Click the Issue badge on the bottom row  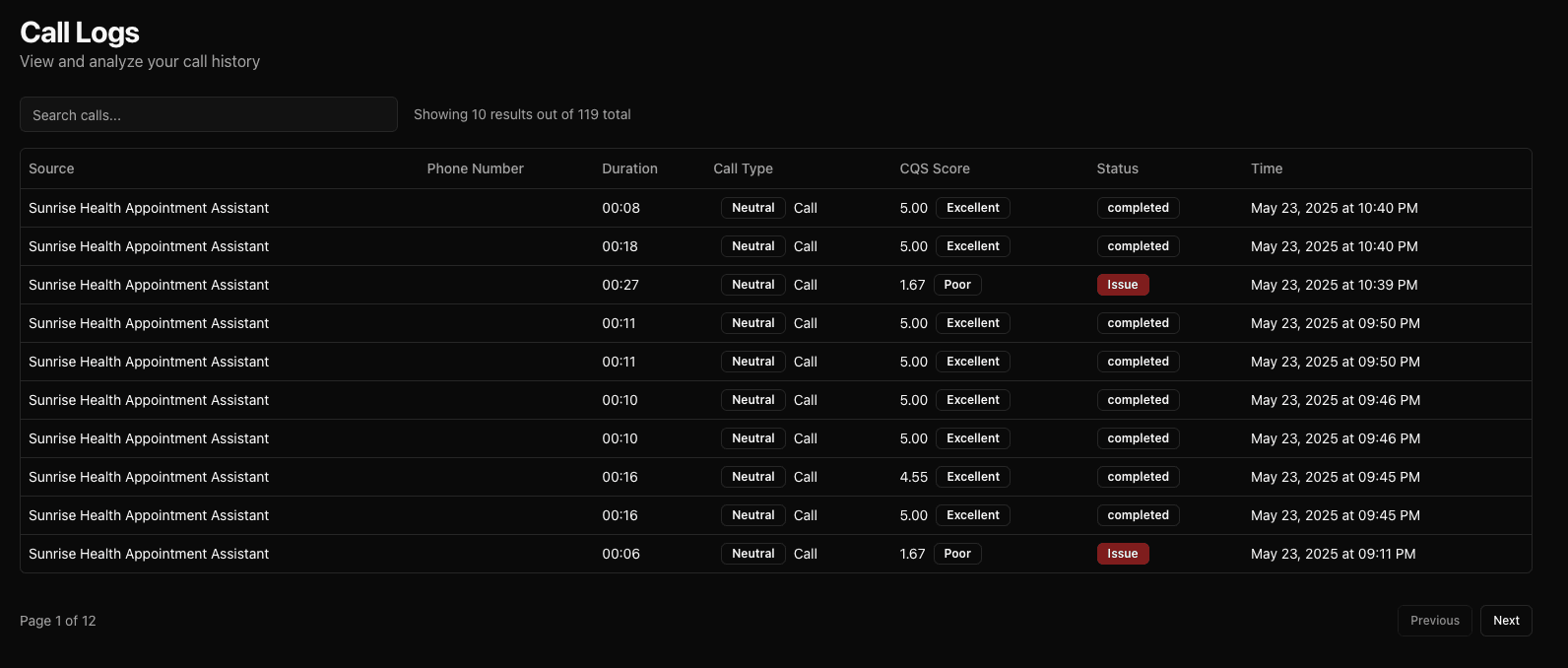pos(1123,554)
